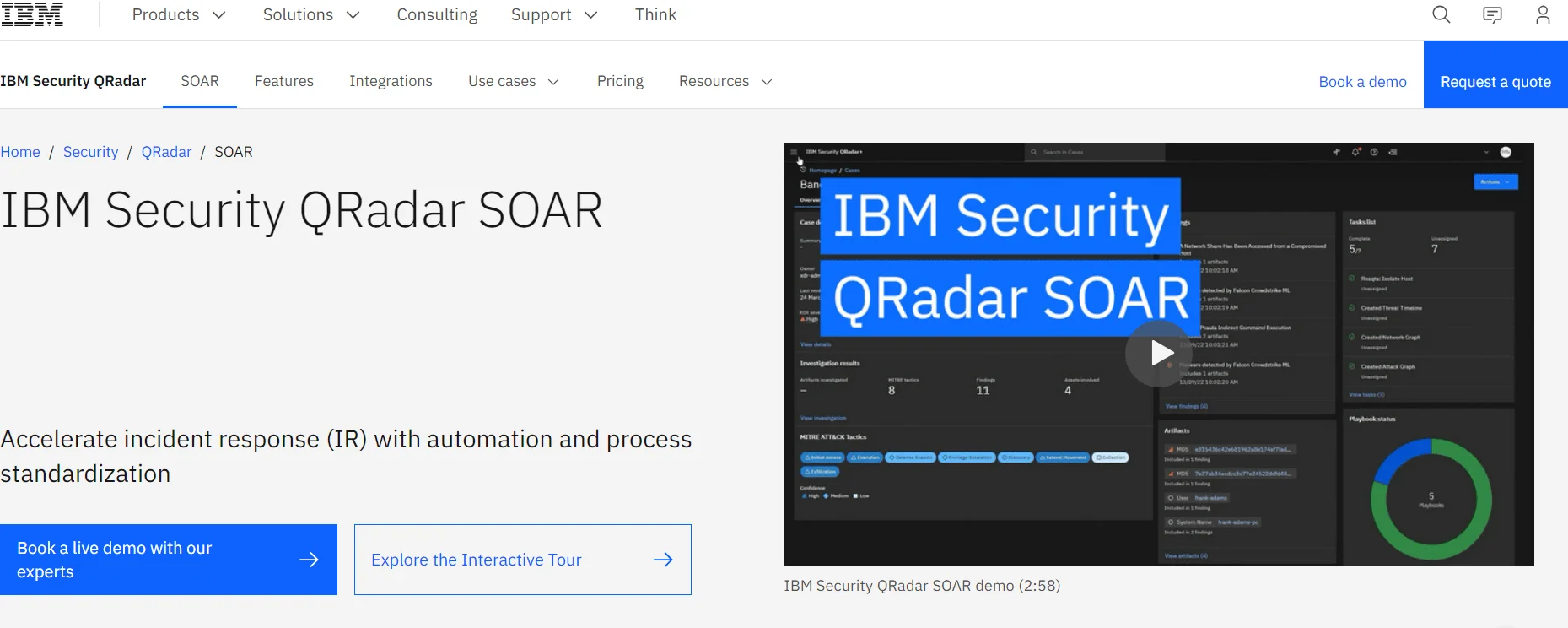Go to Home breadcrumb

20,152
